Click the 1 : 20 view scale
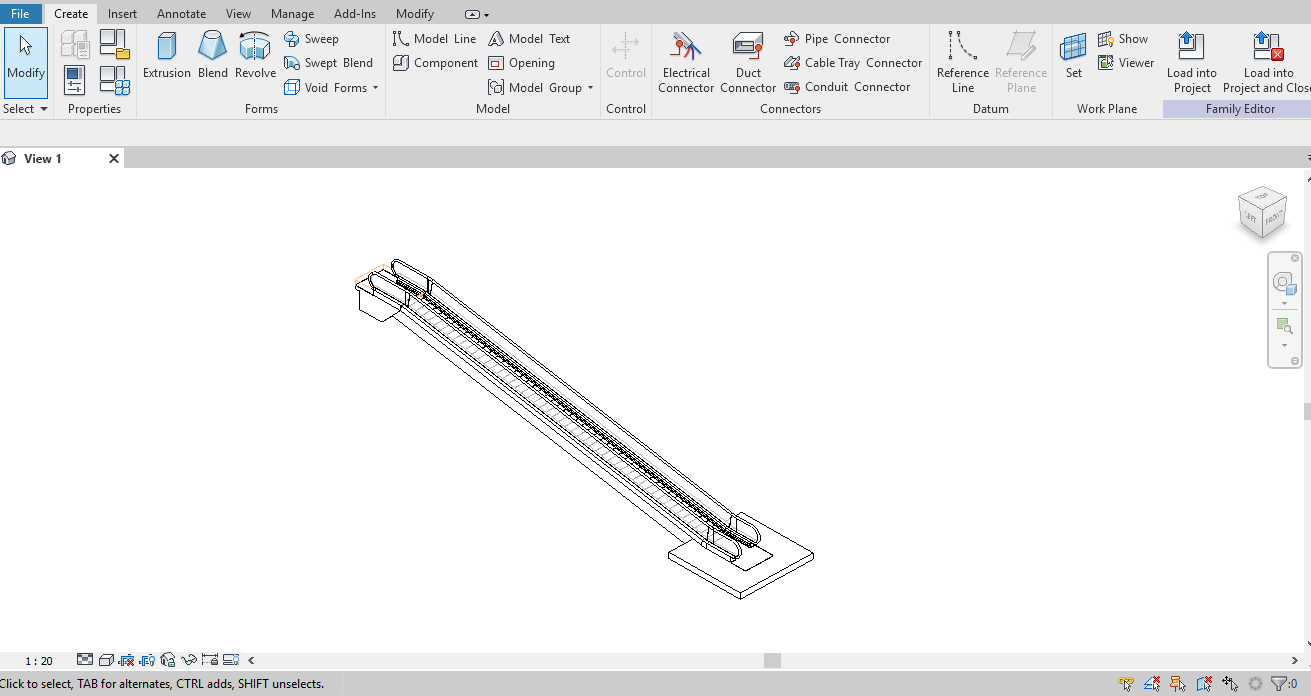 click(38, 661)
